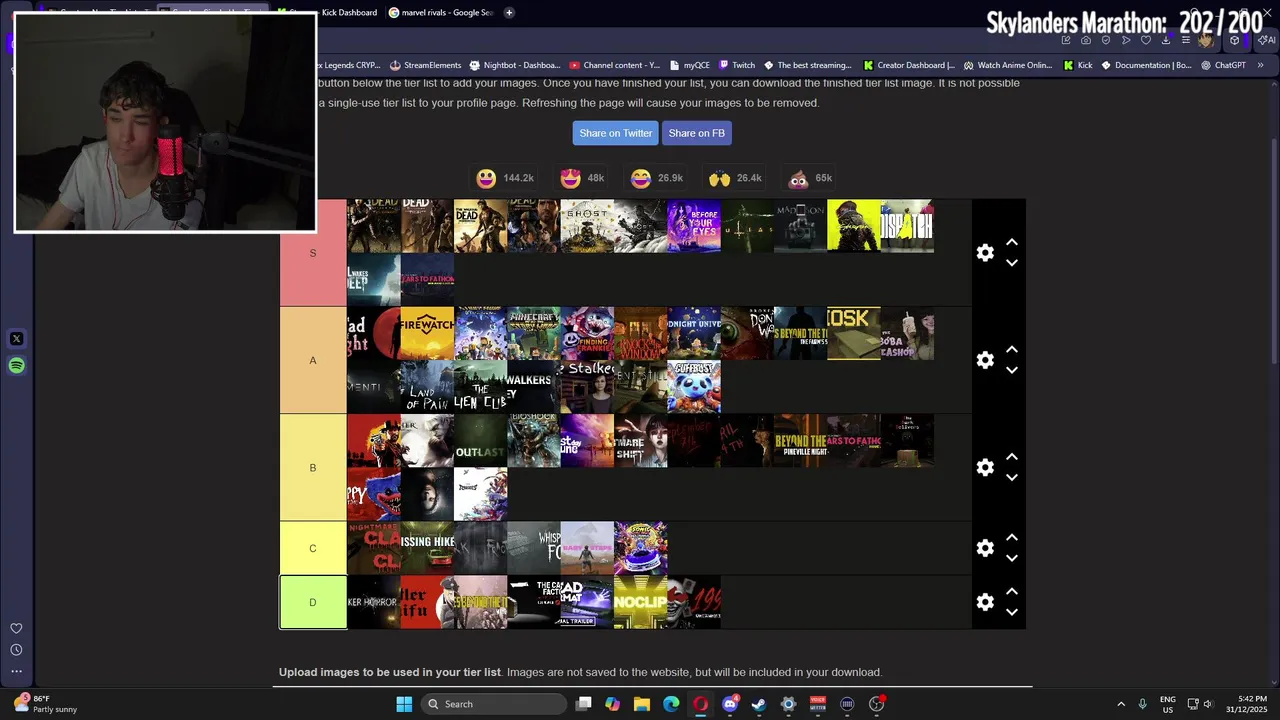Open a new browser tab
The image size is (1280, 720).
point(509,12)
